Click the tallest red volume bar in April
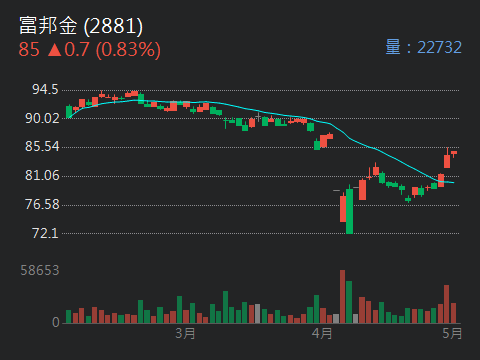Image resolution: width=480 pixels, height=360 pixels. point(342,297)
